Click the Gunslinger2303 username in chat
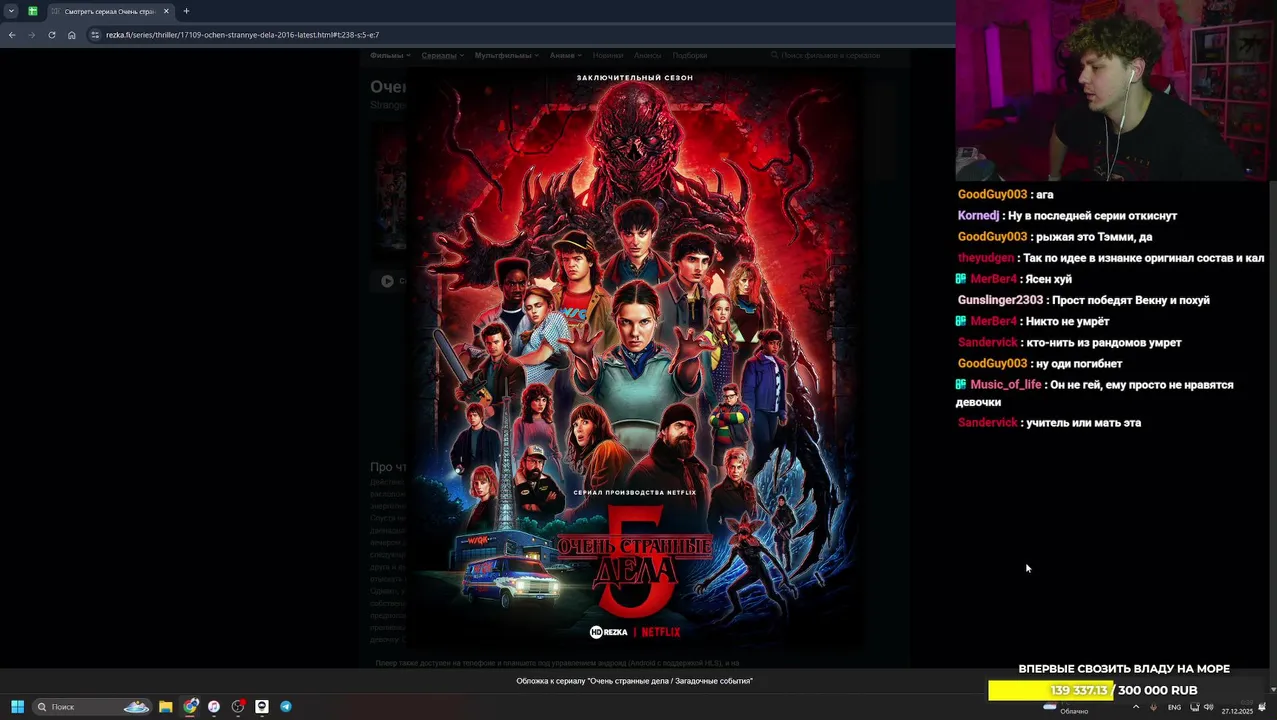Screen dimensions: 1277x720 point(1000,300)
